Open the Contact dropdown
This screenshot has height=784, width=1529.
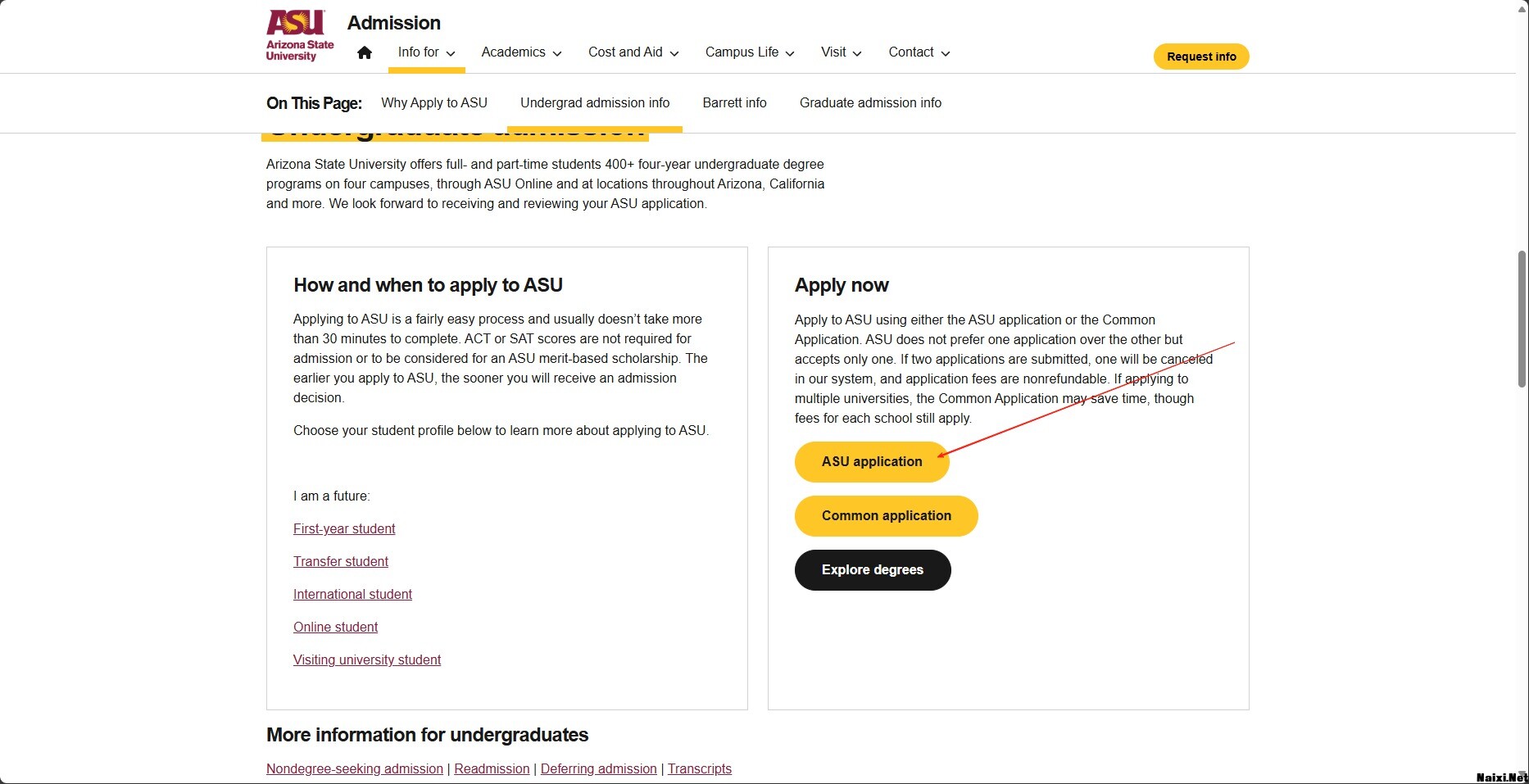[919, 52]
